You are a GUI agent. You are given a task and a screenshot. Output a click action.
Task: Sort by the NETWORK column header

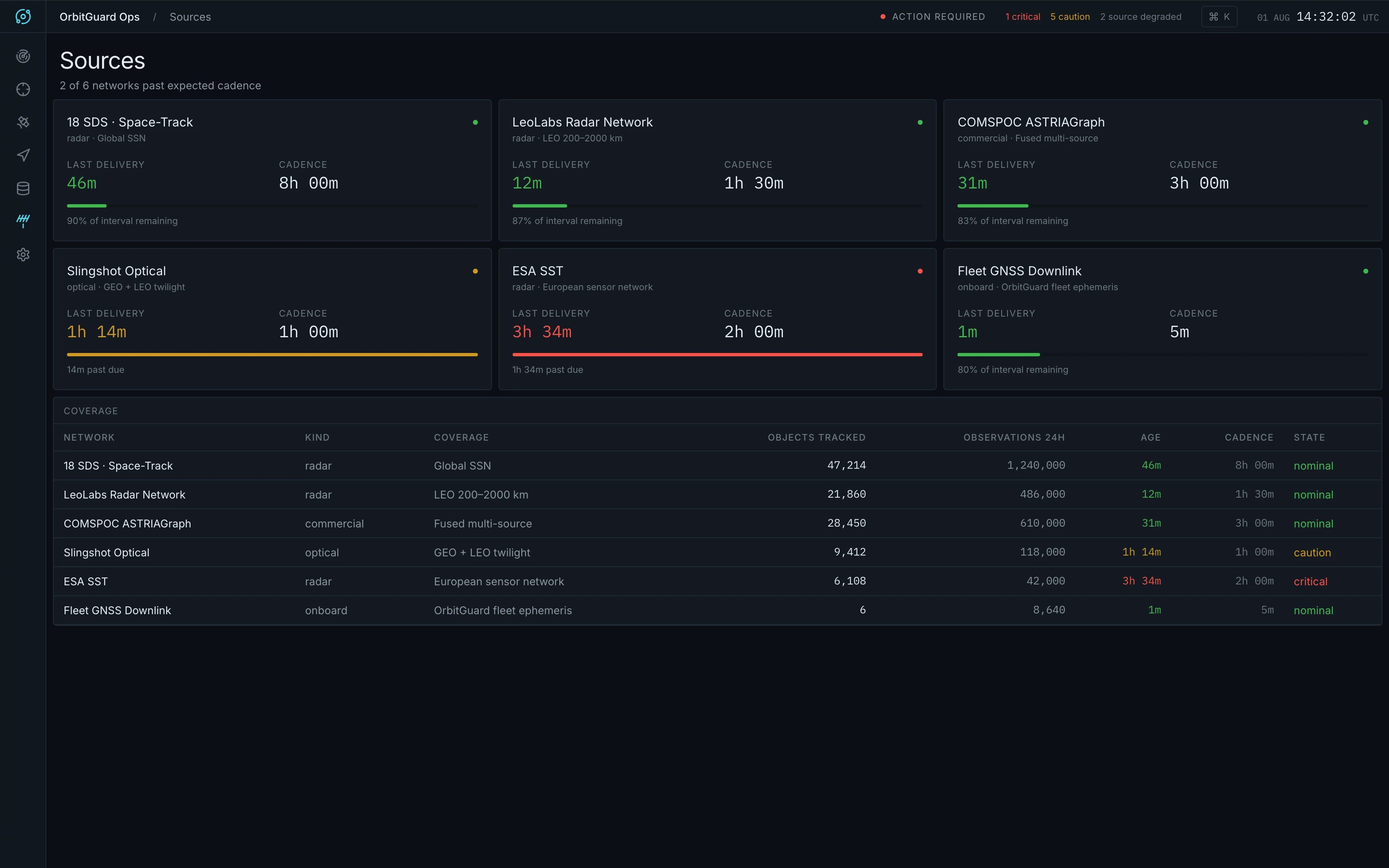(x=89, y=437)
